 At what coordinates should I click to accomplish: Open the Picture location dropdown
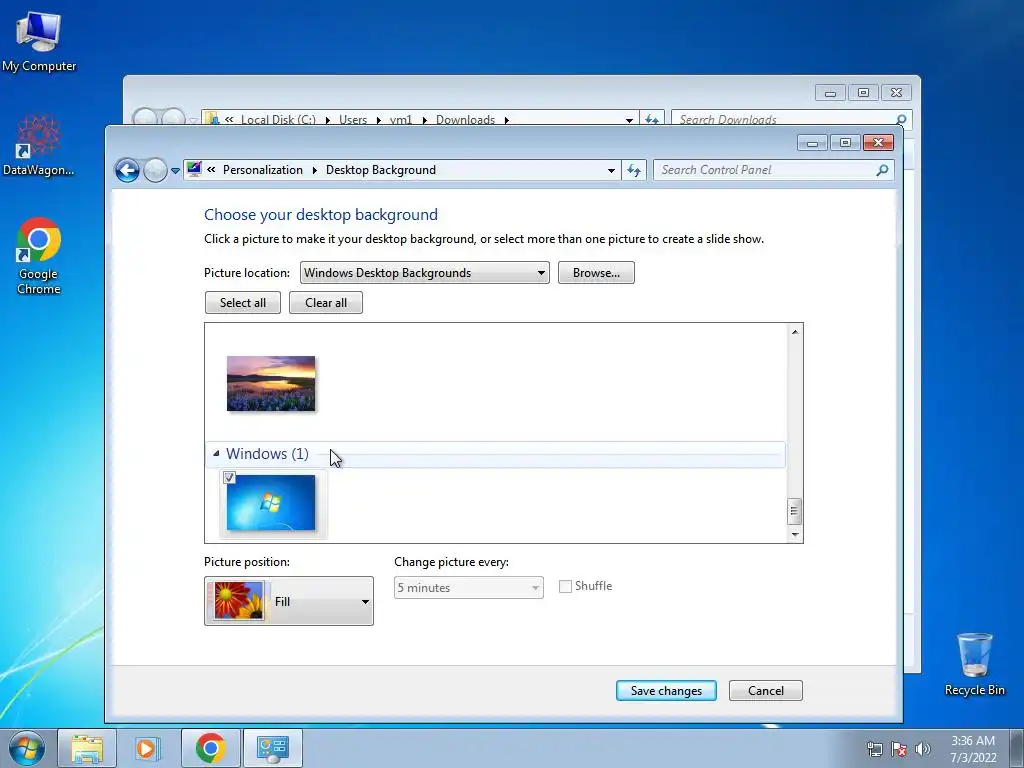[x=424, y=273]
